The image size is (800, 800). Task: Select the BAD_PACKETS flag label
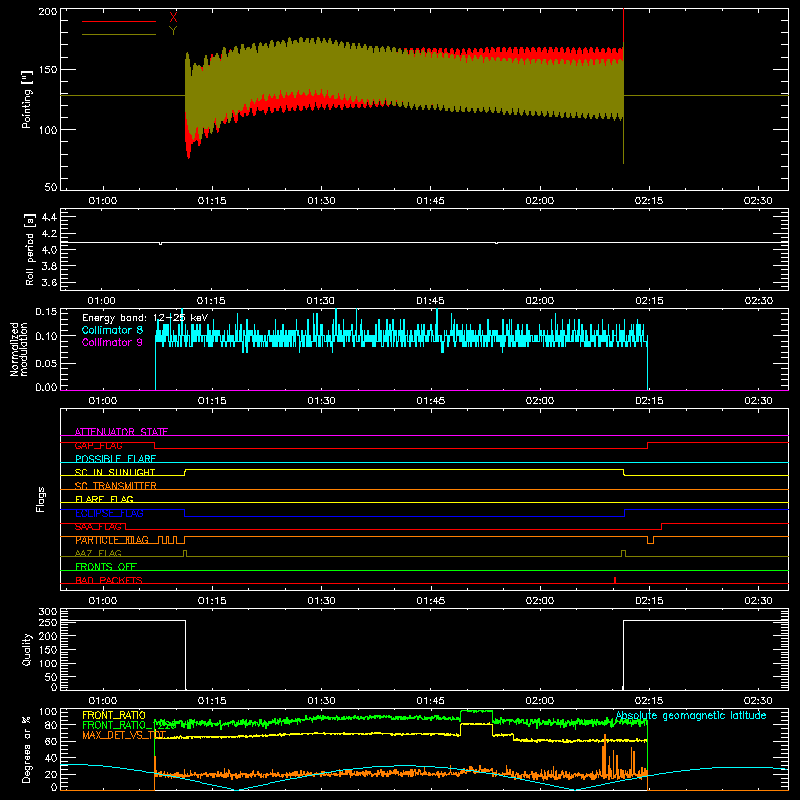click(109, 580)
